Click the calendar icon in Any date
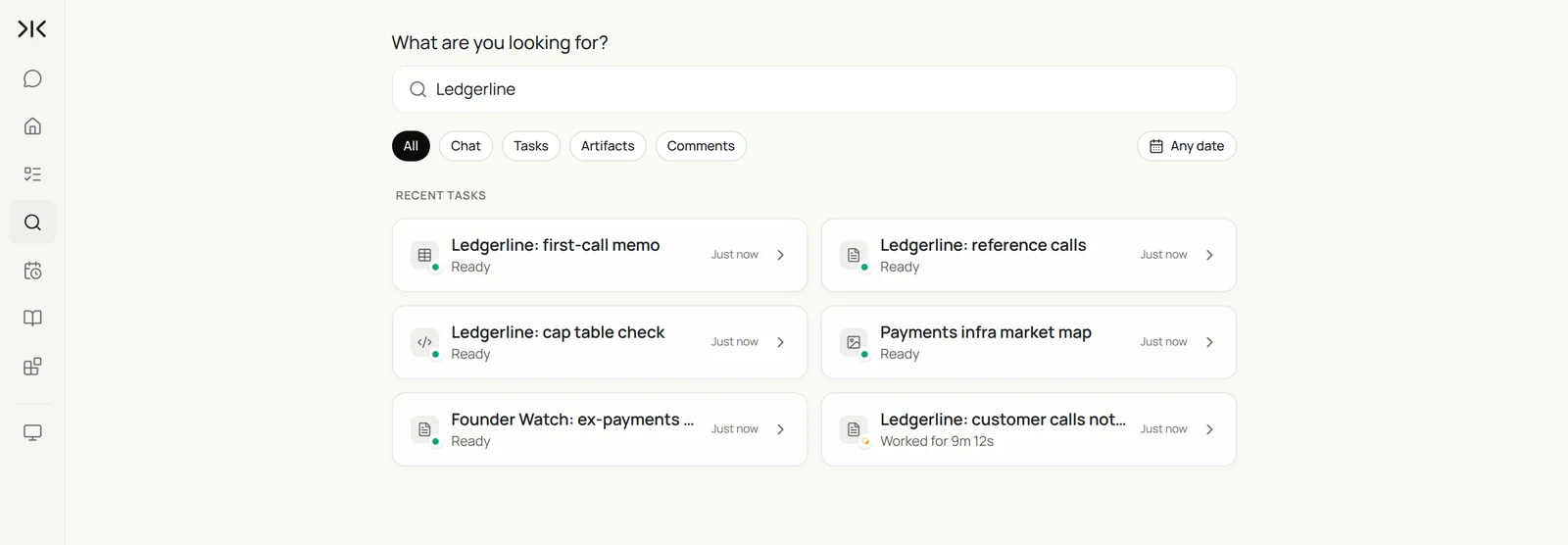Viewport: 1568px width, 545px height. (1156, 146)
